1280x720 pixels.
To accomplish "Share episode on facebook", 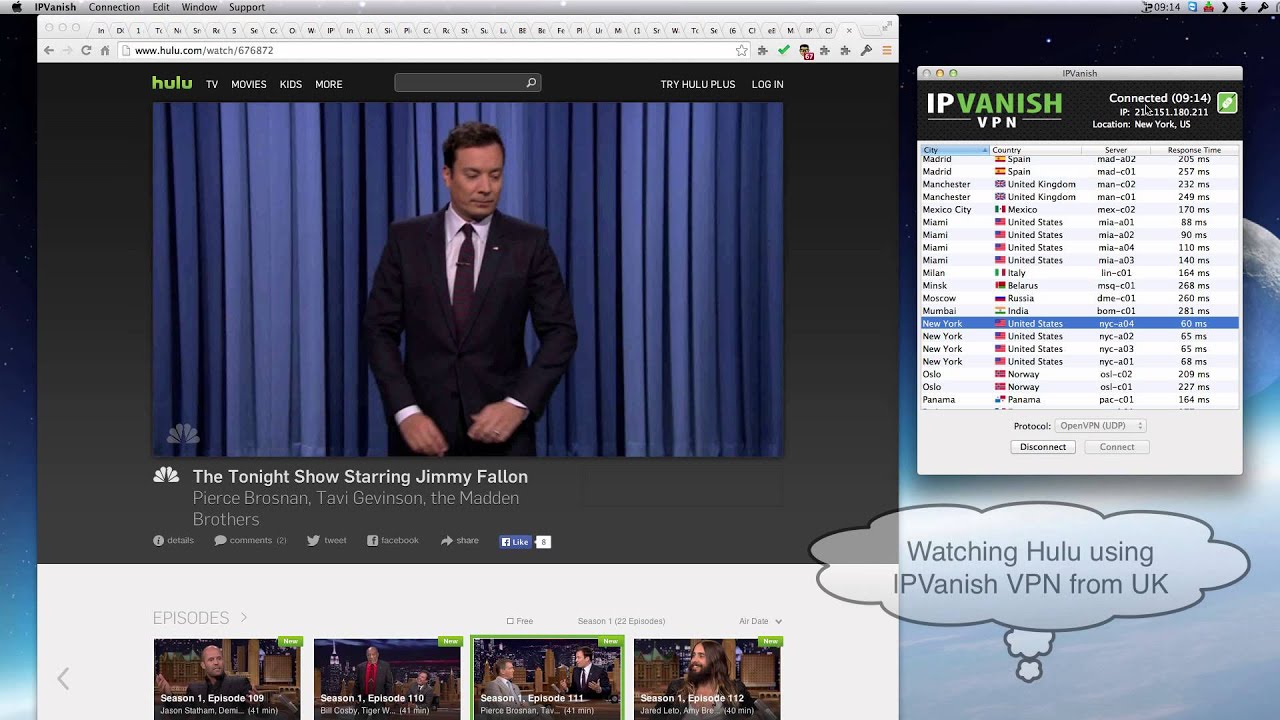I will click(x=392, y=540).
